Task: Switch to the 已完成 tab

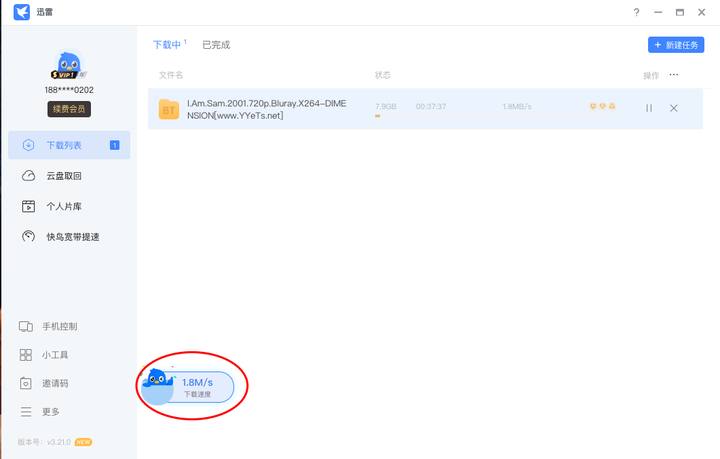Action: 216,45
